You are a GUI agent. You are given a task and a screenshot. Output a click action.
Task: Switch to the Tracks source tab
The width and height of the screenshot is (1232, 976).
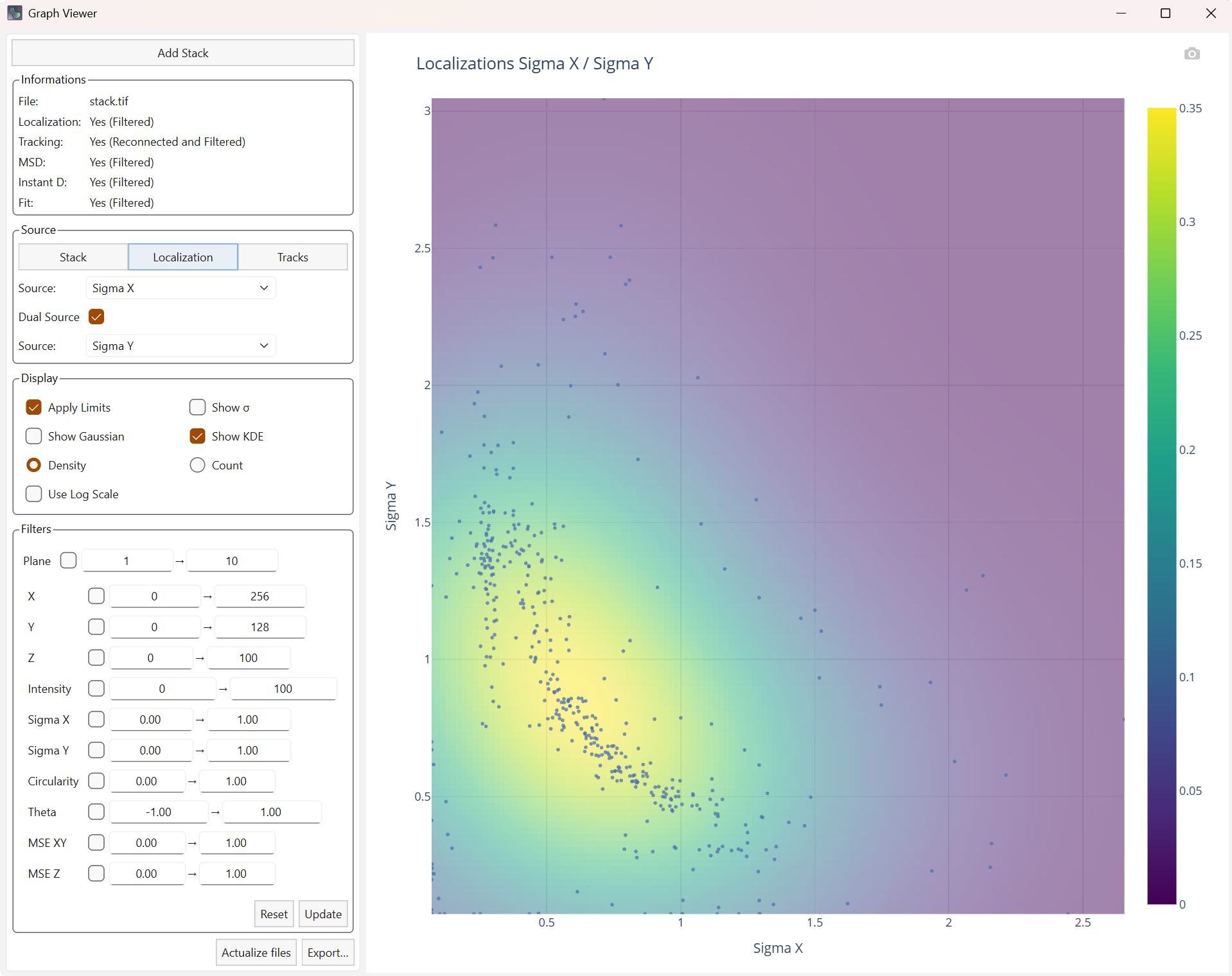(292, 257)
